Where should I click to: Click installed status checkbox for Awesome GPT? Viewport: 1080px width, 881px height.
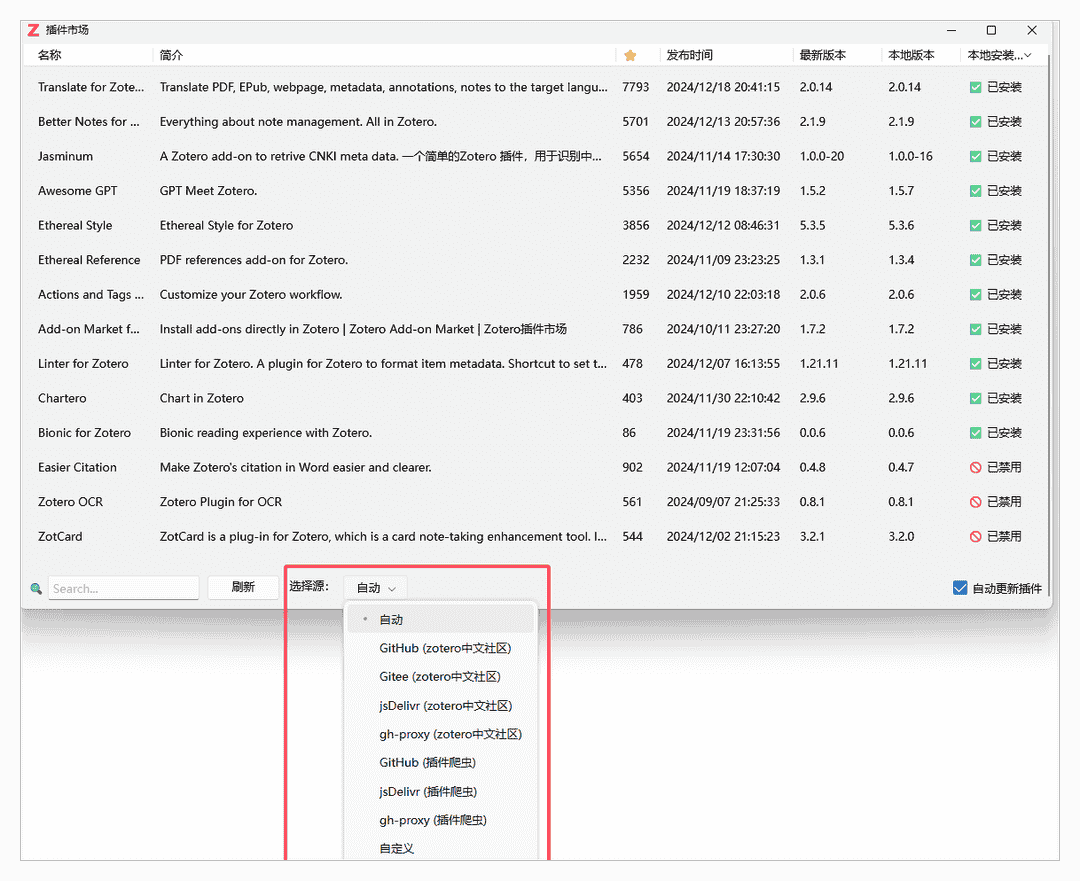[x=976, y=191]
